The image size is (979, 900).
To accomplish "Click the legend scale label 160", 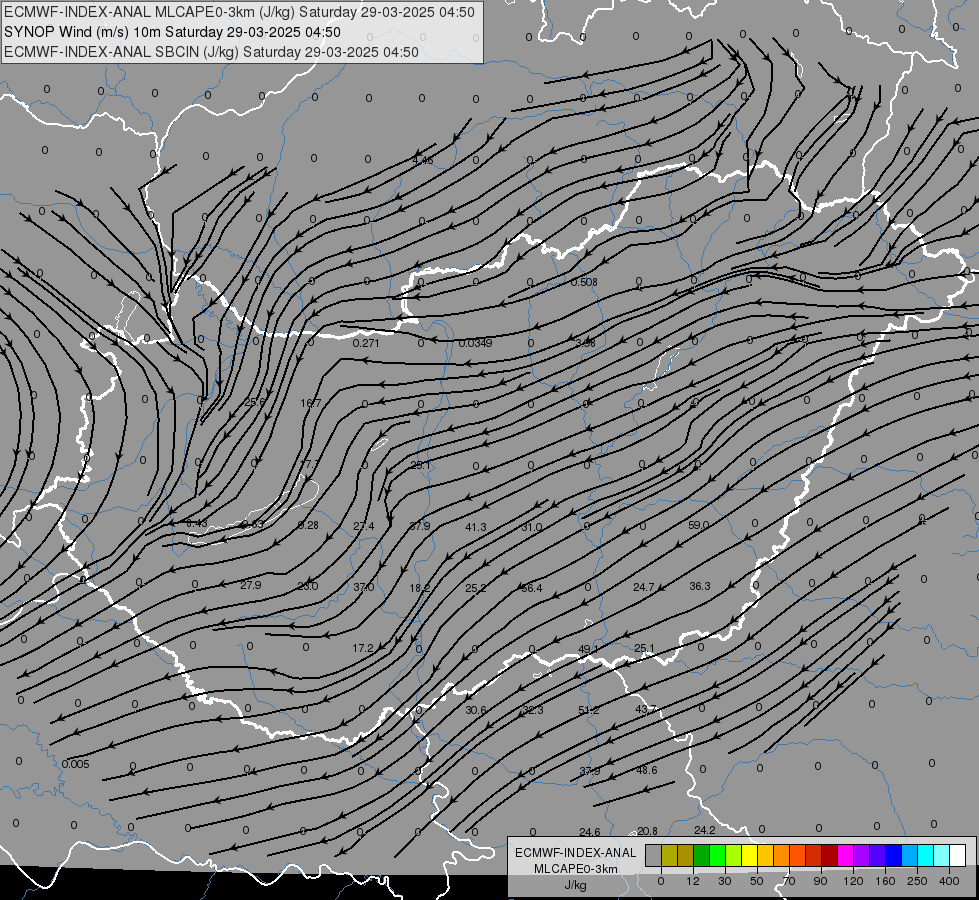I will tap(885, 881).
